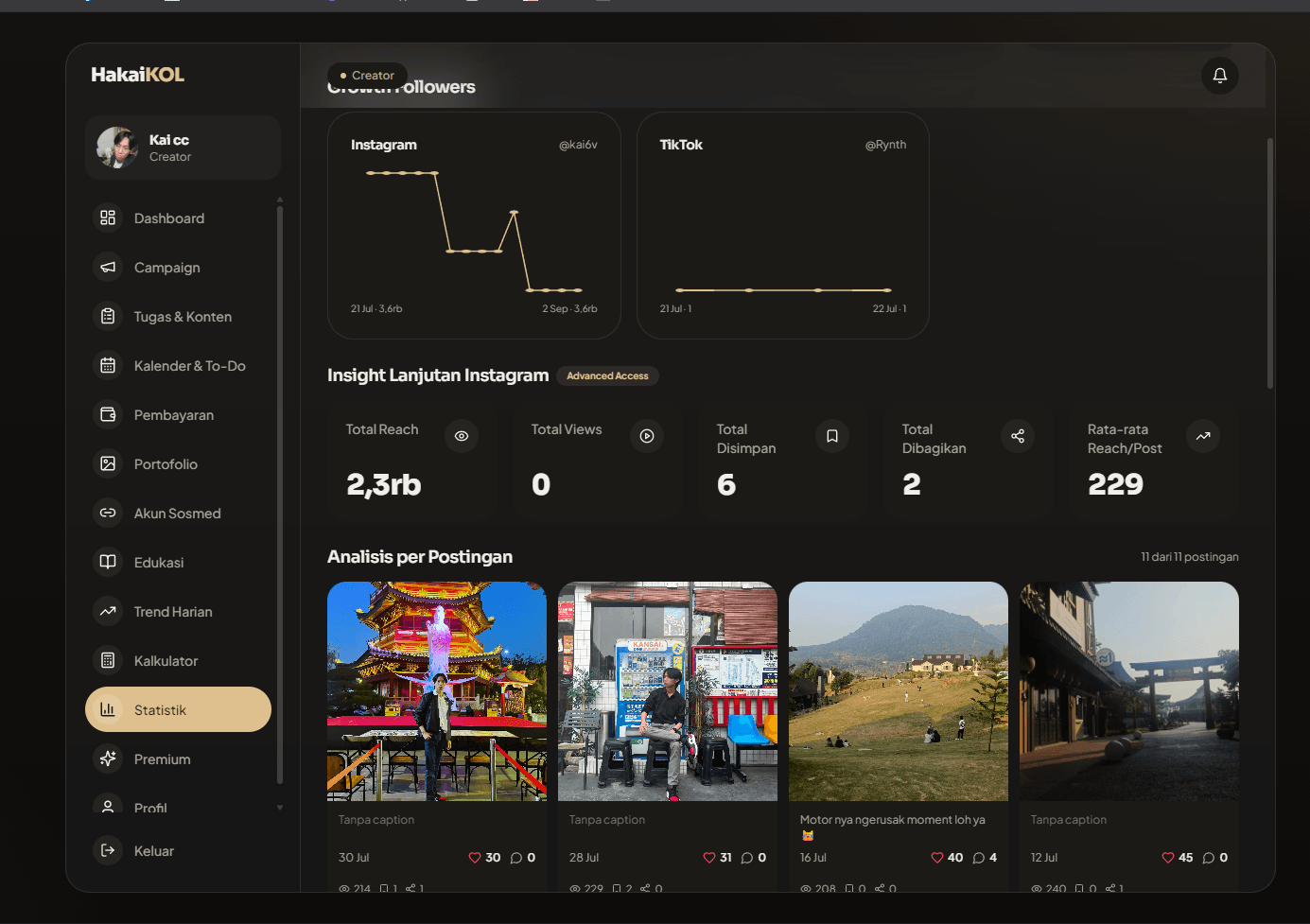Viewport: 1310px width, 924px height.
Task: Click the Pembayaran wallet icon
Action: tap(108, 414)
